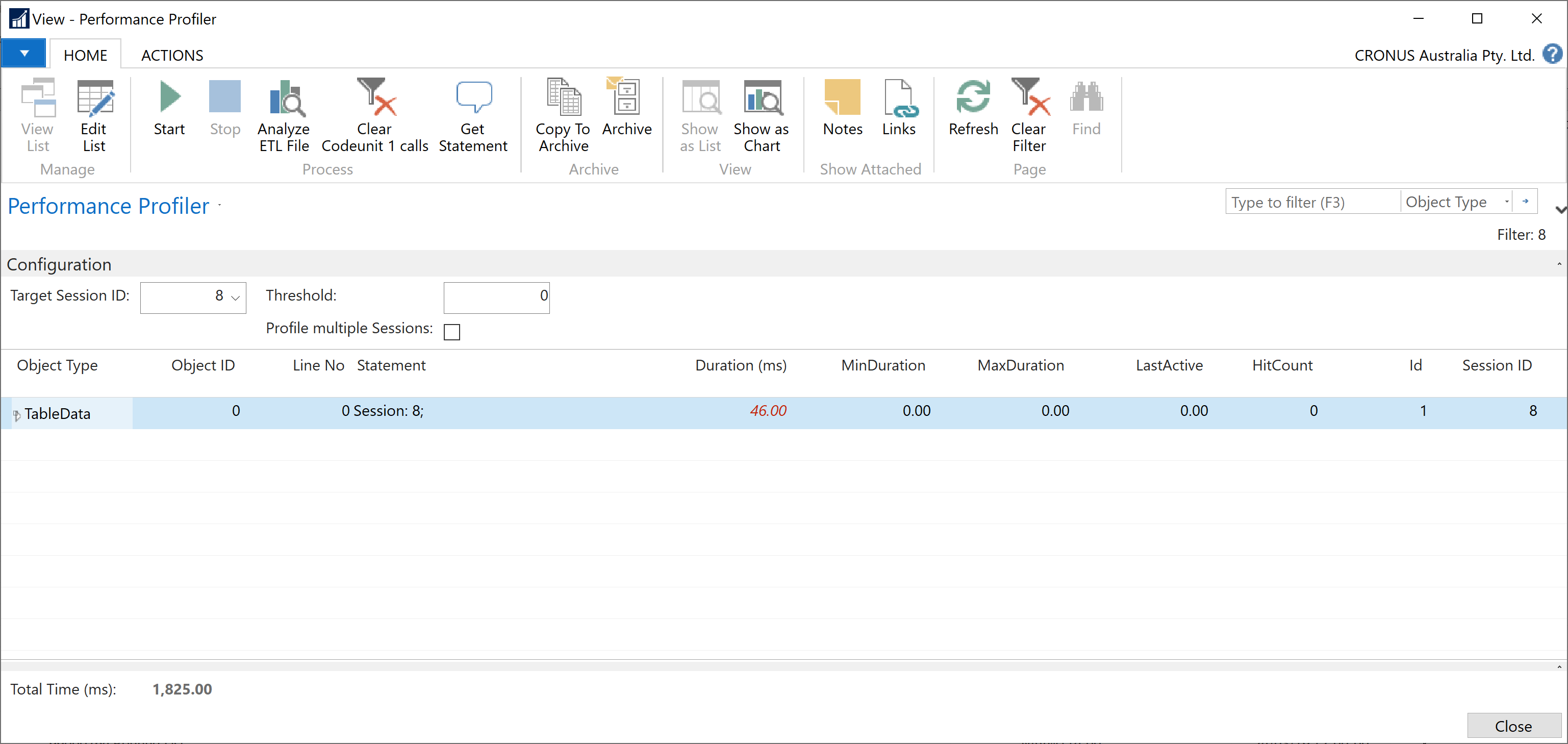The image size is (1568, 744).
Task: Apply filter with the arrow button
Action: [x=1525, y=202]
